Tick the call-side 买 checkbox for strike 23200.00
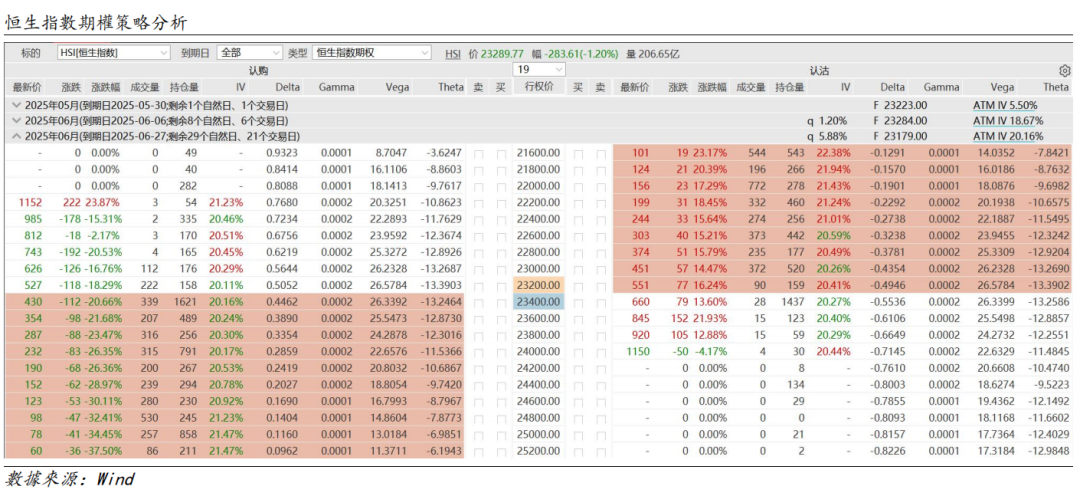This screenshot has height=496, width=1080. (501, 285)
